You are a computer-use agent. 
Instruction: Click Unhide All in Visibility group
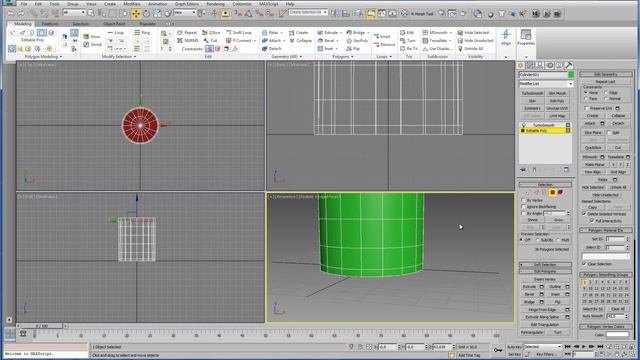point(470,49)
